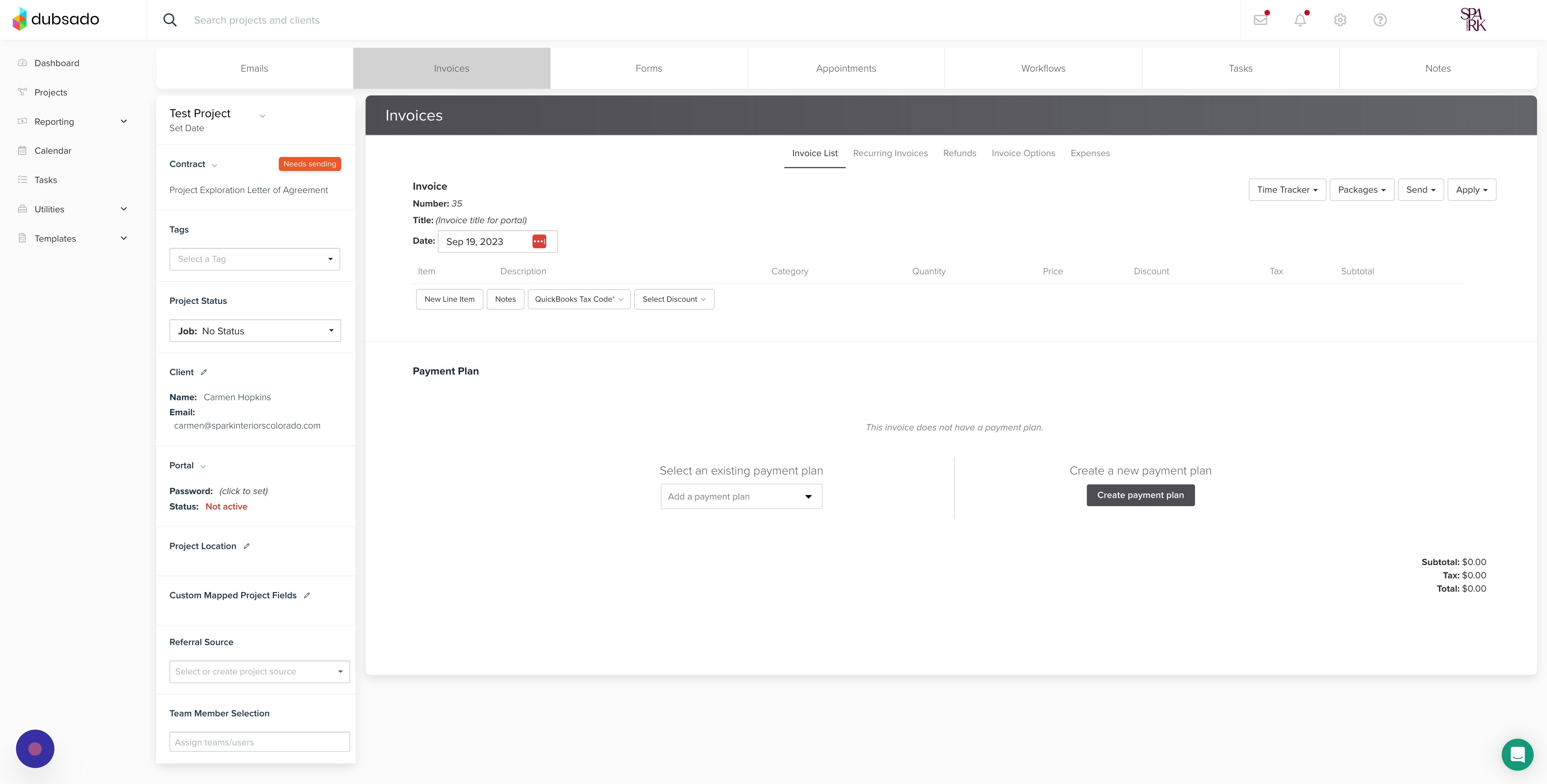Switch to the Workflows tab
Image resolution: width=1547 pixels, height=784 pixels.
tap(1042, 69)
